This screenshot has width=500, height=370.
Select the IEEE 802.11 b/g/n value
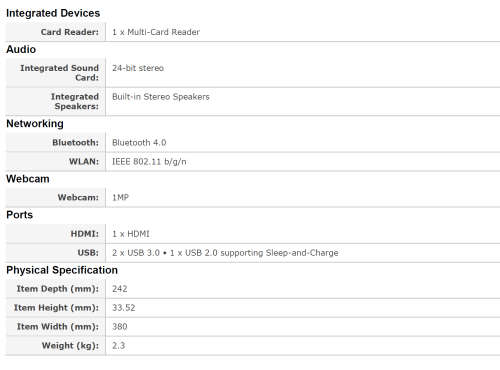(x=149, y=162)
